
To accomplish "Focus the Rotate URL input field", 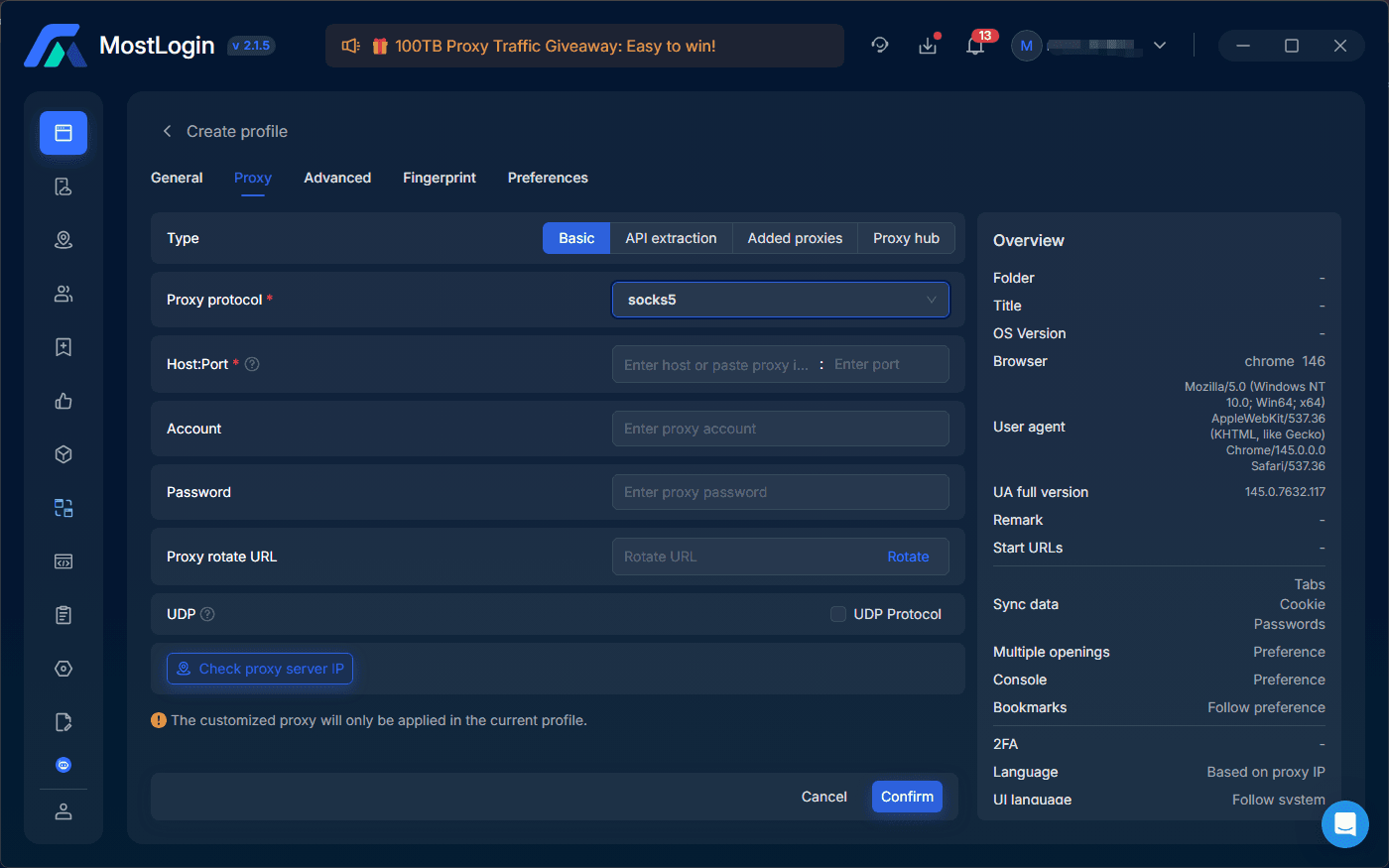I will click(x=749, y=557).
